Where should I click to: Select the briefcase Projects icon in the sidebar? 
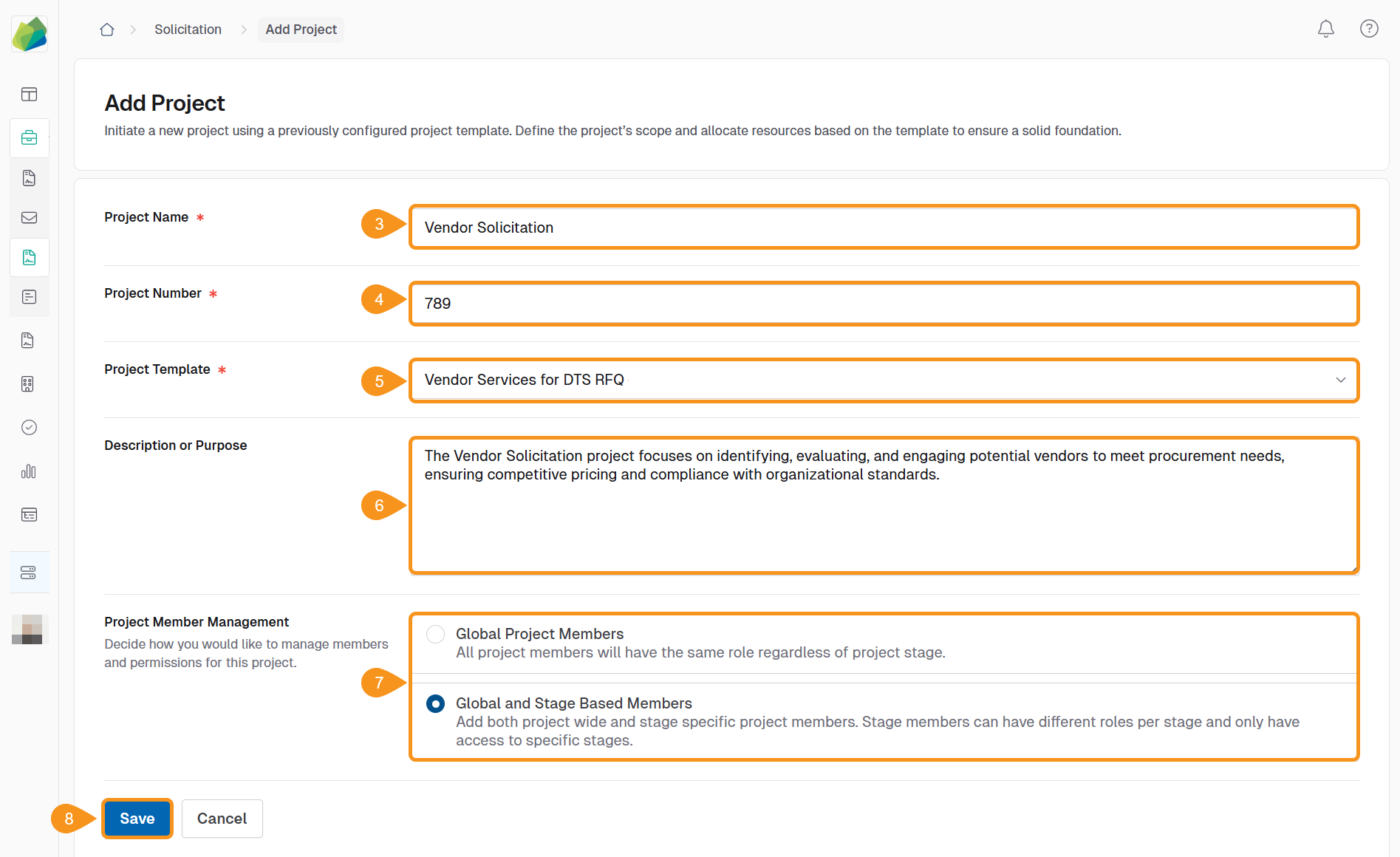pyautogui.click(x=29, y=138)
